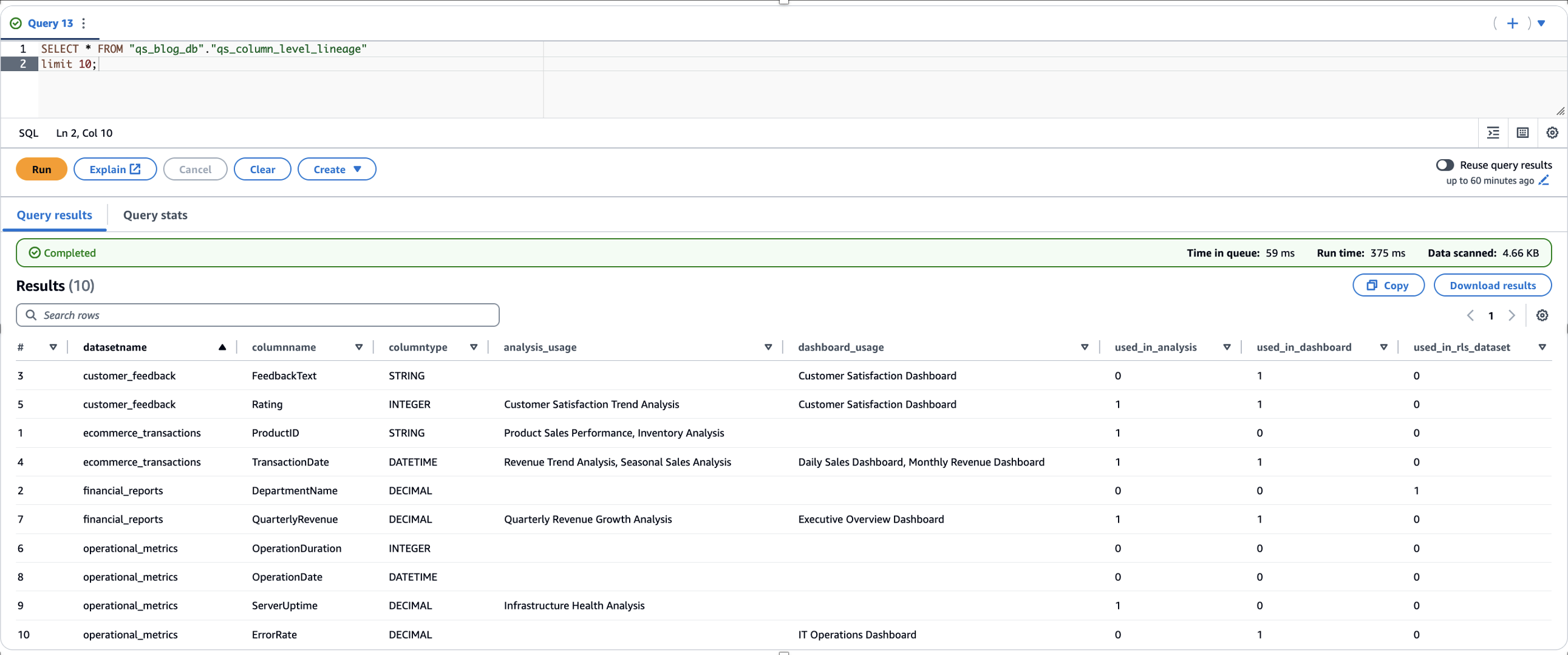Open results display preferences gear icon
Image resolution: width=1568 pixels, height=655 pixels.
click(x=1542, y=315)
